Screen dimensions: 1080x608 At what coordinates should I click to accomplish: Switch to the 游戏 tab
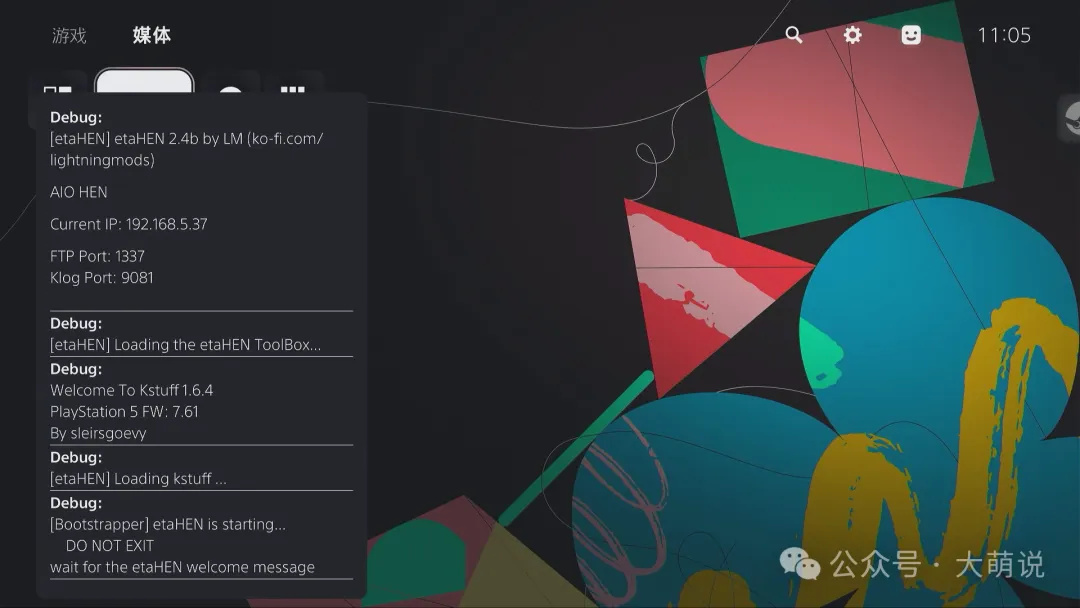point(69,35)
